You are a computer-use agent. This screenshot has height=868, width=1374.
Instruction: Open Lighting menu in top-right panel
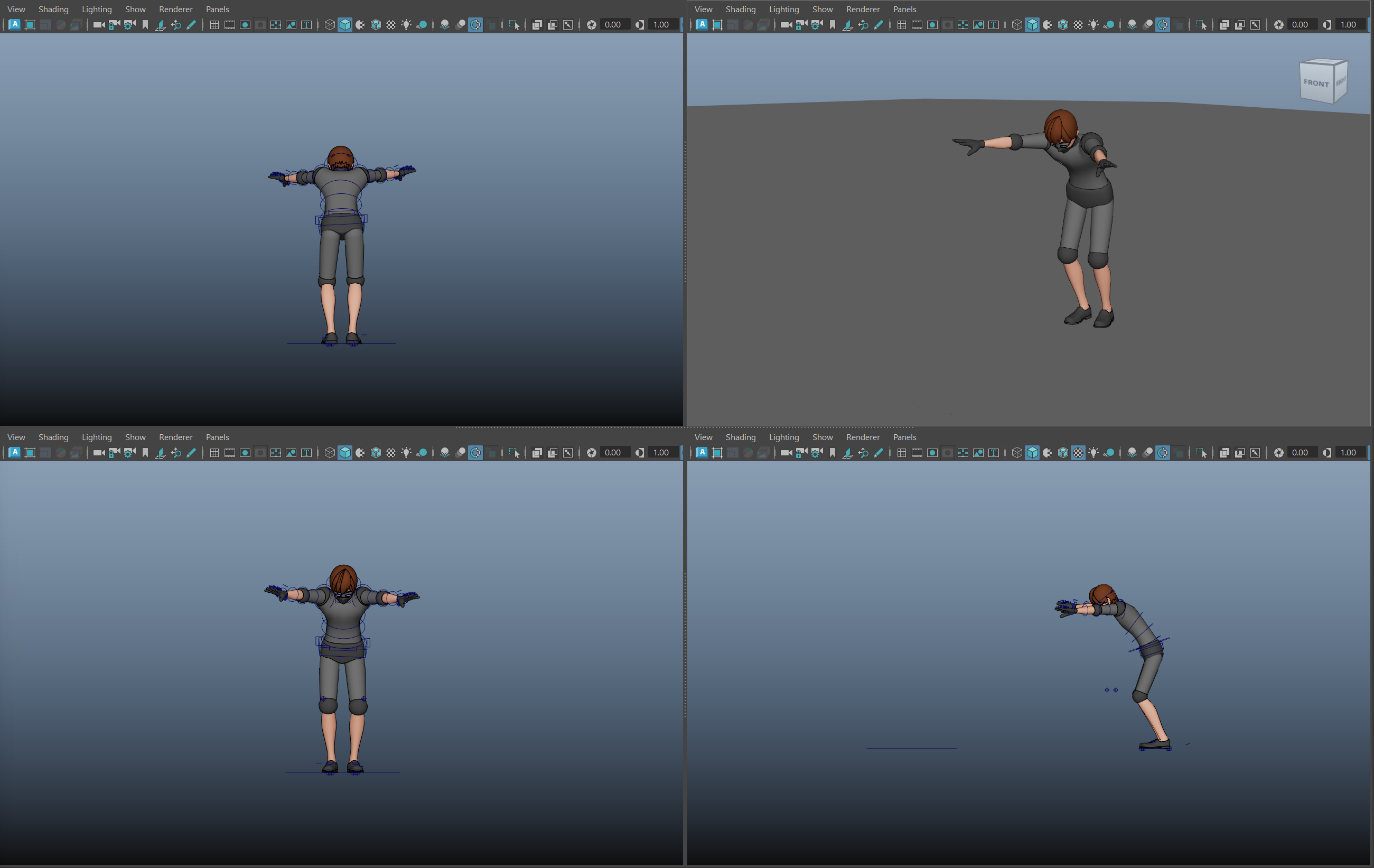(783, 9)
